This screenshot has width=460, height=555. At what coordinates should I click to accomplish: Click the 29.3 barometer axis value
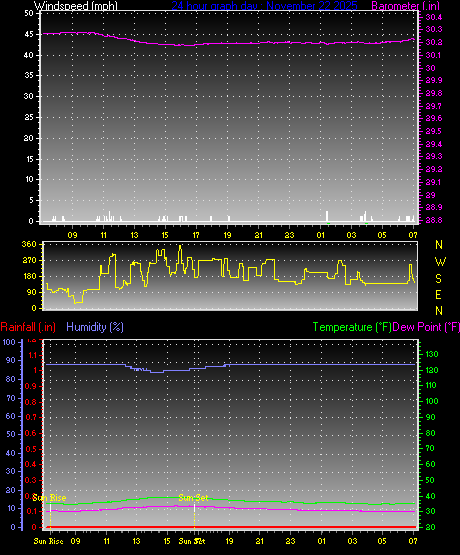coord(433,156)
